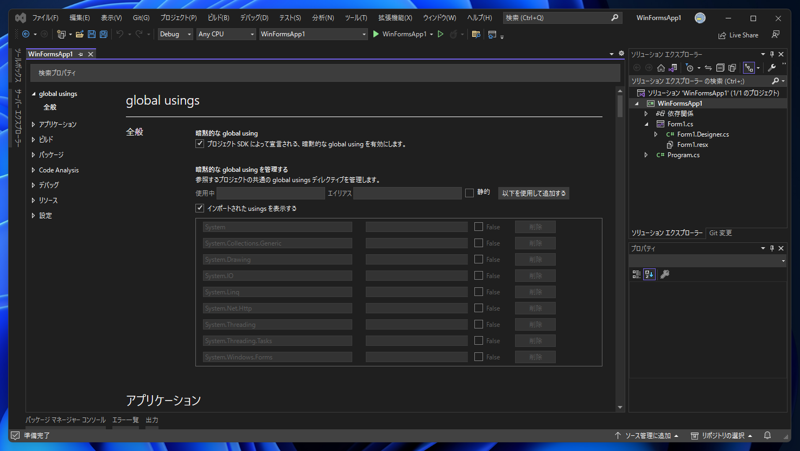Open the Git(G) menu
800x451 pixels.
click(141, 18)
